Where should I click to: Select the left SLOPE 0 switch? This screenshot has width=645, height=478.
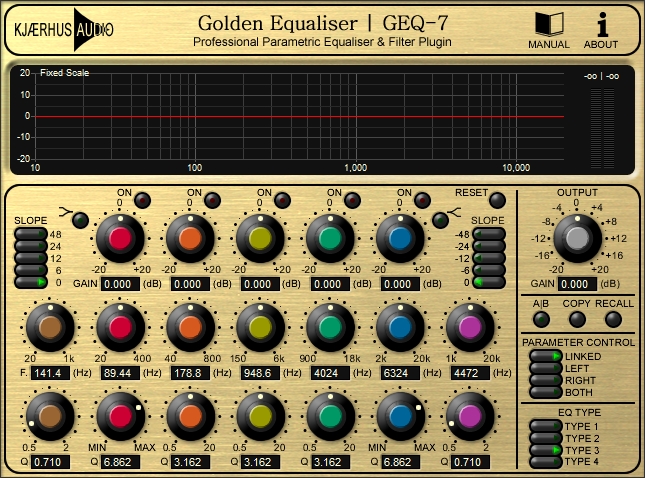coord(31,282)
